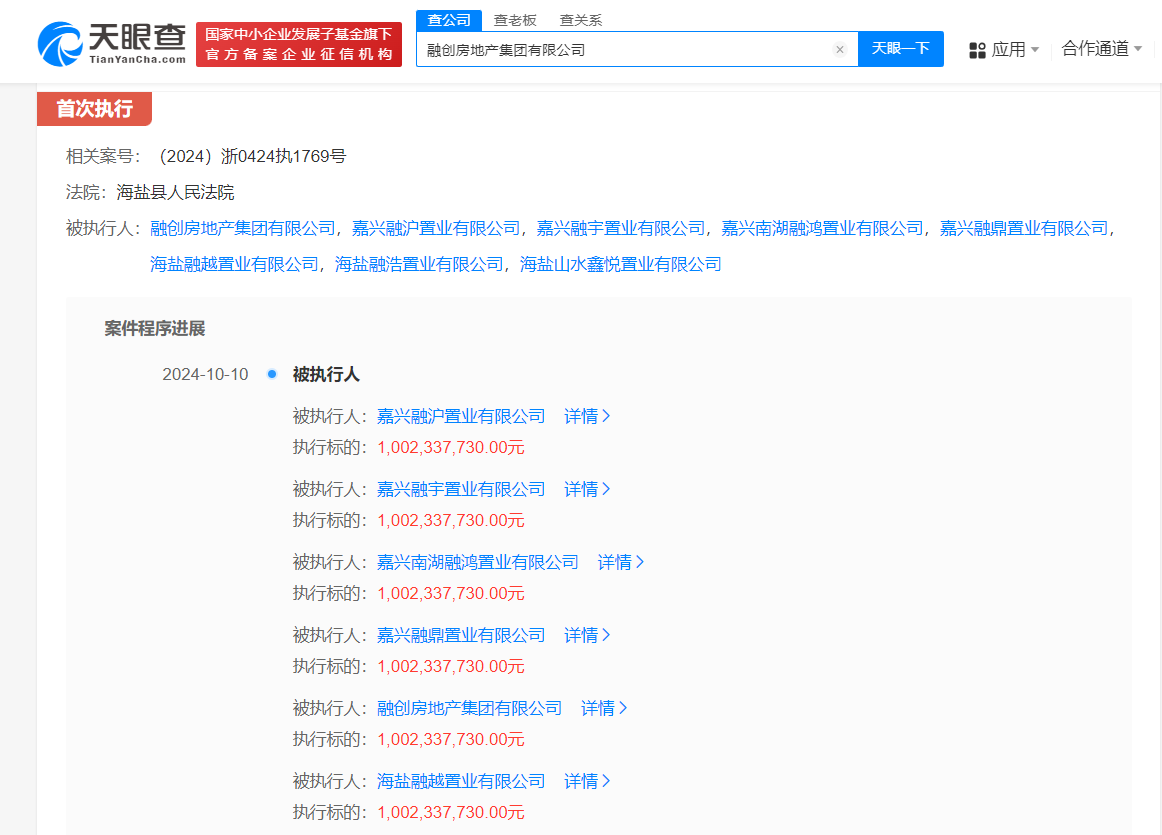This screenshot has width=1162, height=835.
Task: Click the 应用 grid icon
Action: 977,50
